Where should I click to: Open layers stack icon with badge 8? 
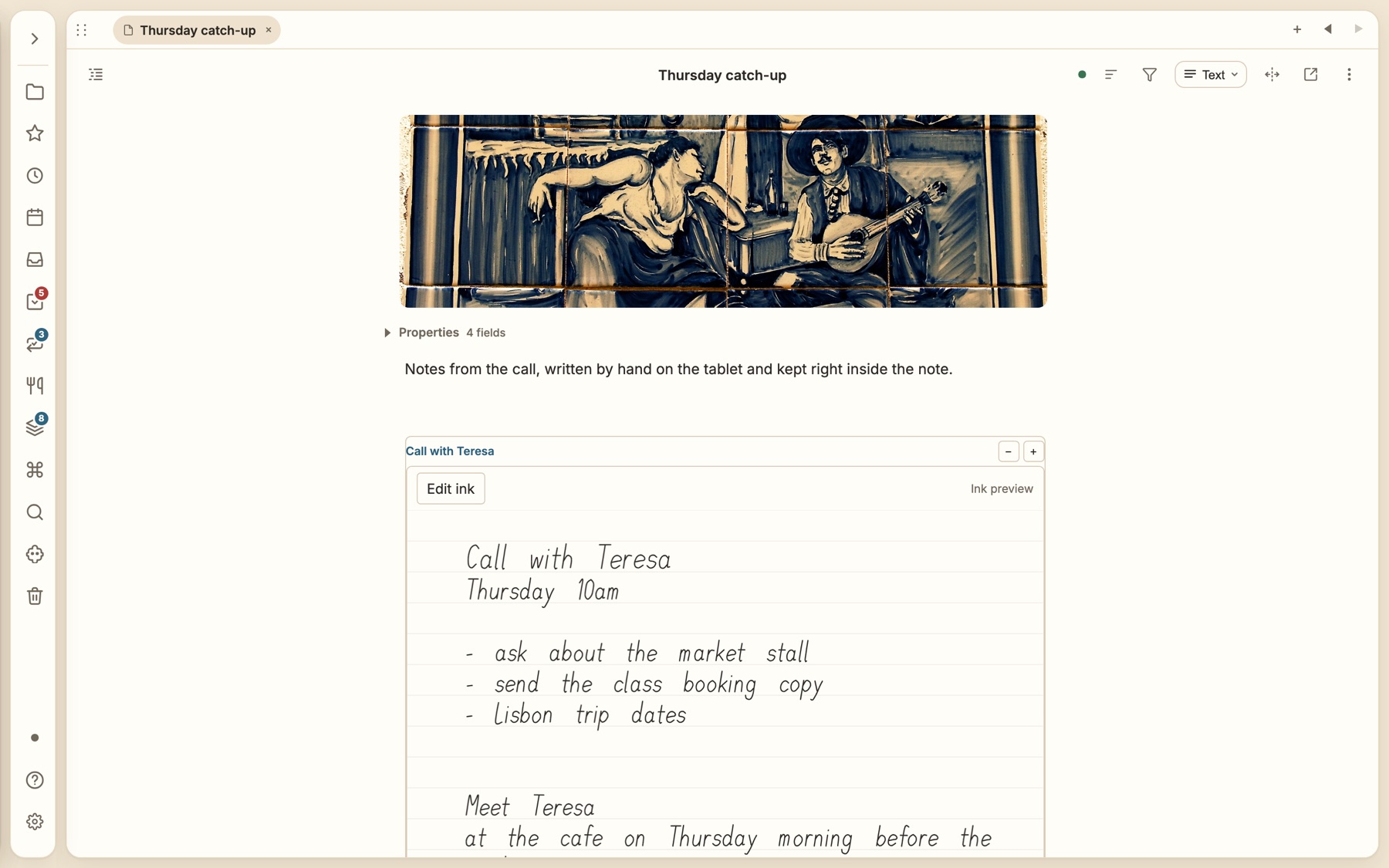click(x=35, y=427)
